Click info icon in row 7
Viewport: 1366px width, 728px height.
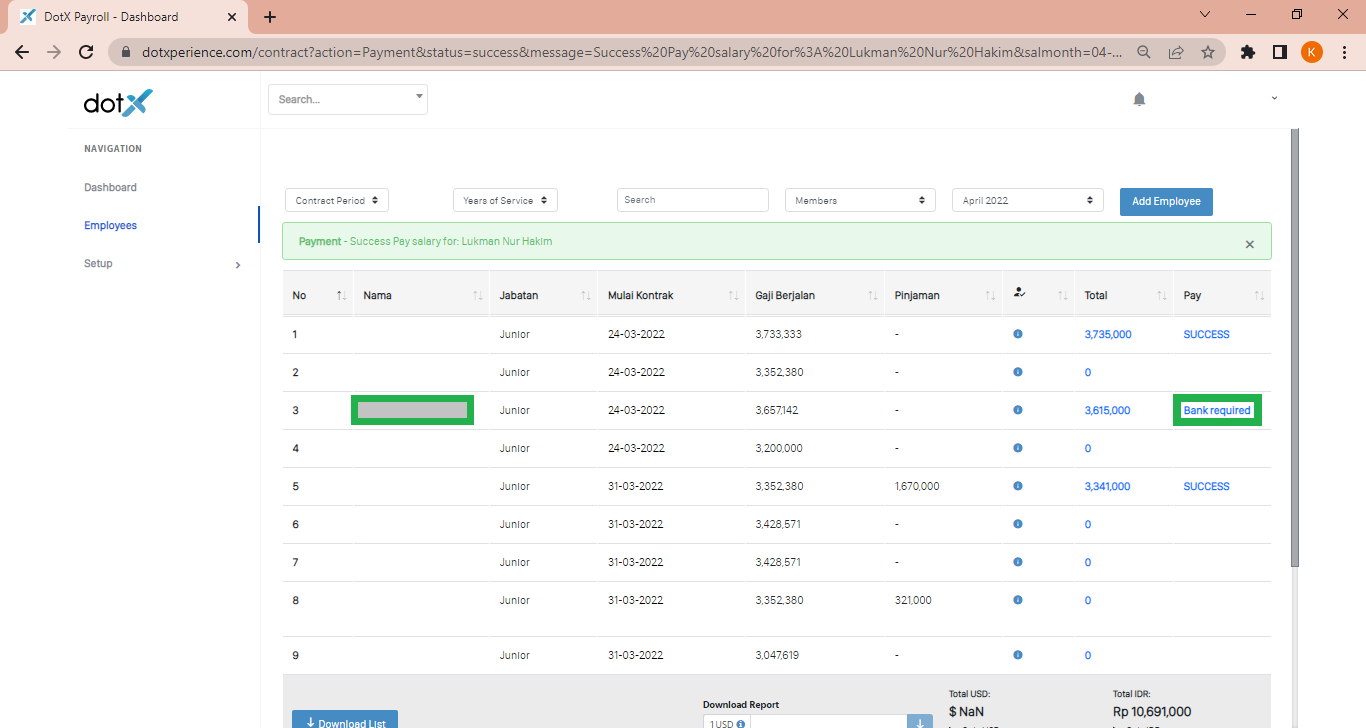[x=1018, y=562]
